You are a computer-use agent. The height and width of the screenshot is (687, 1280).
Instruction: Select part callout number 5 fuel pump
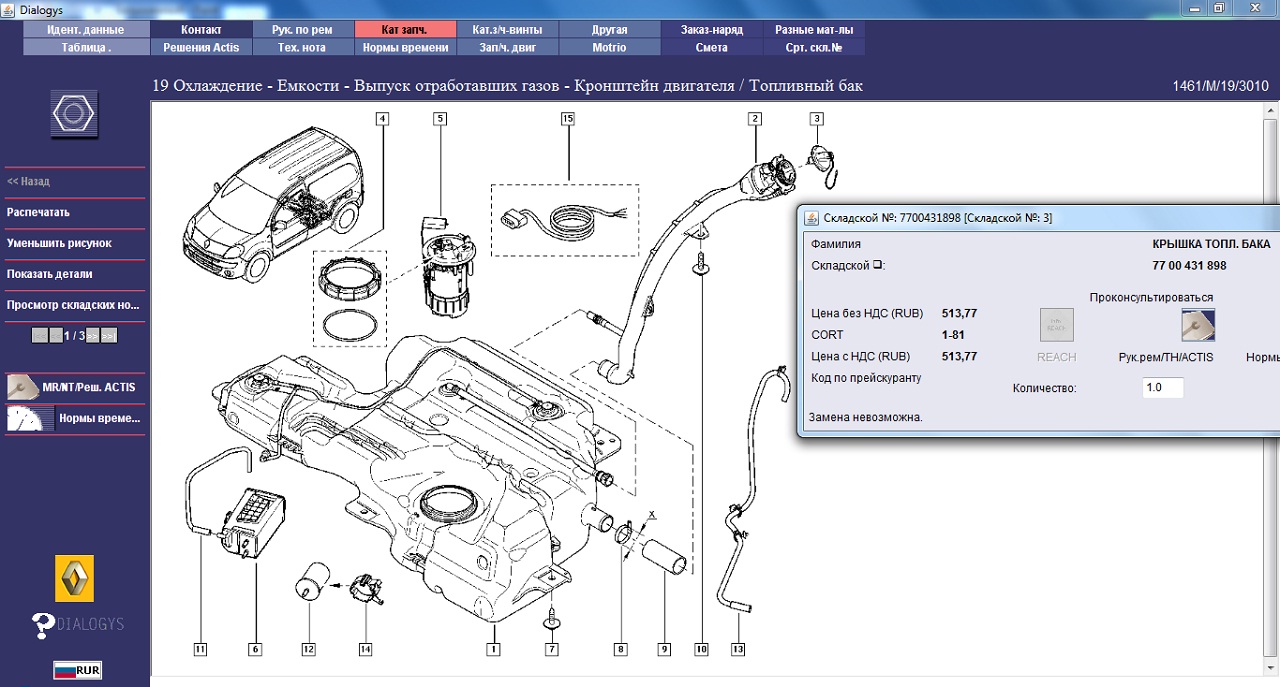coord(439,118)
